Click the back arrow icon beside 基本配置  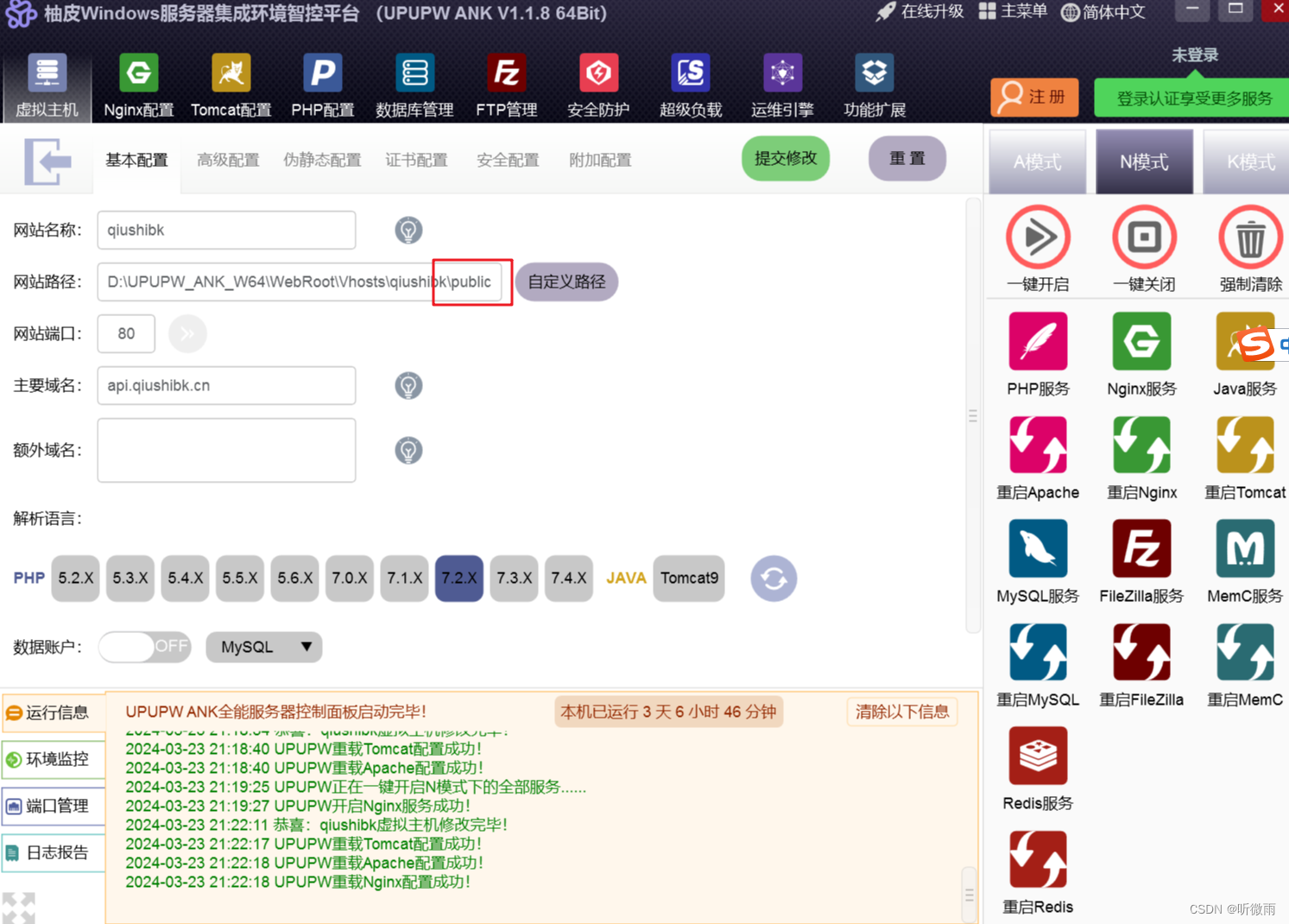pyautogui.click(x=47, y=161)
